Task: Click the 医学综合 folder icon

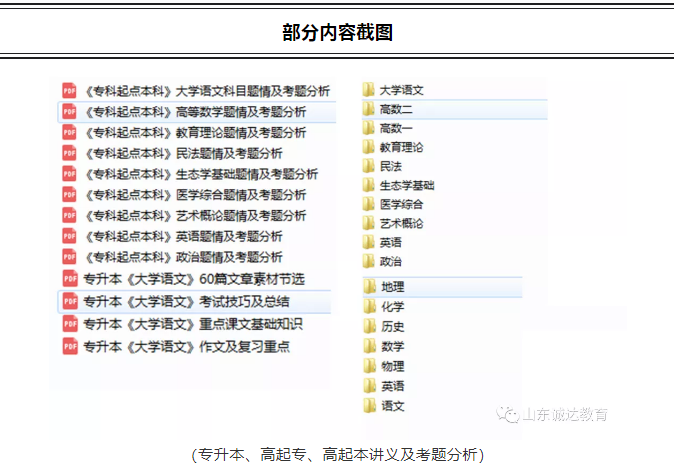Action: pos(368,204)
